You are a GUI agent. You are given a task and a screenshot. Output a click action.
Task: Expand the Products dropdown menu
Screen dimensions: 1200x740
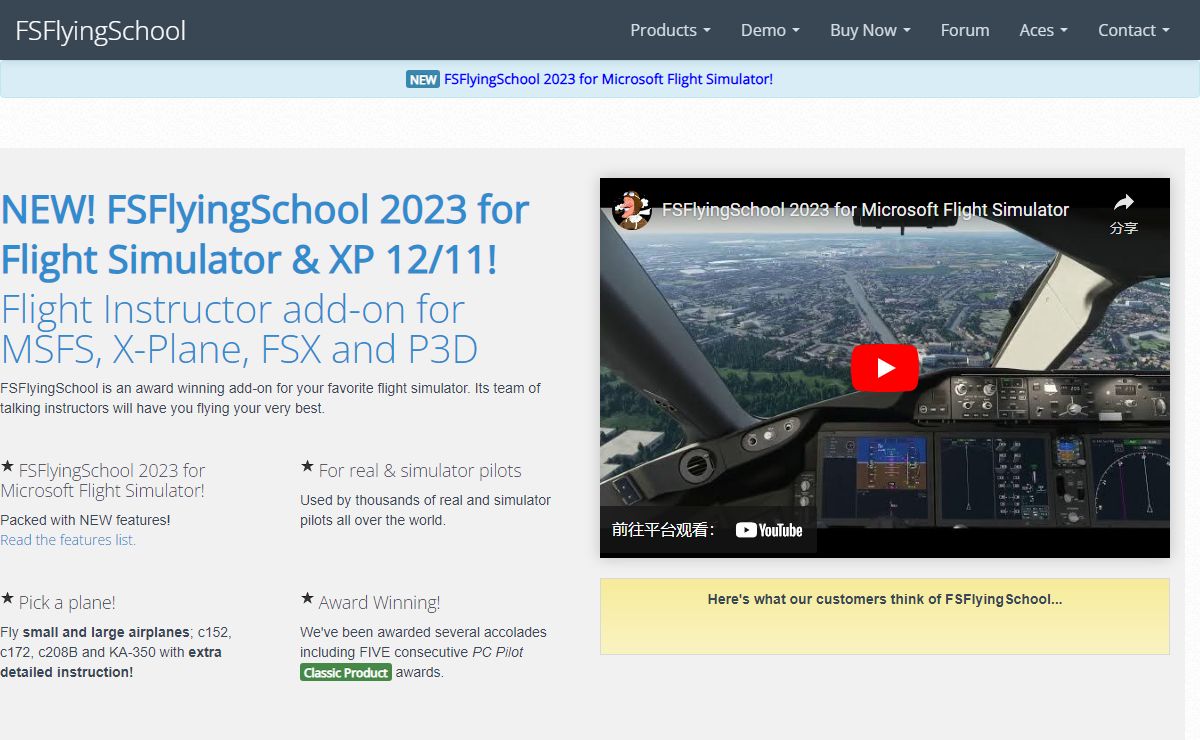coord(670,30)
